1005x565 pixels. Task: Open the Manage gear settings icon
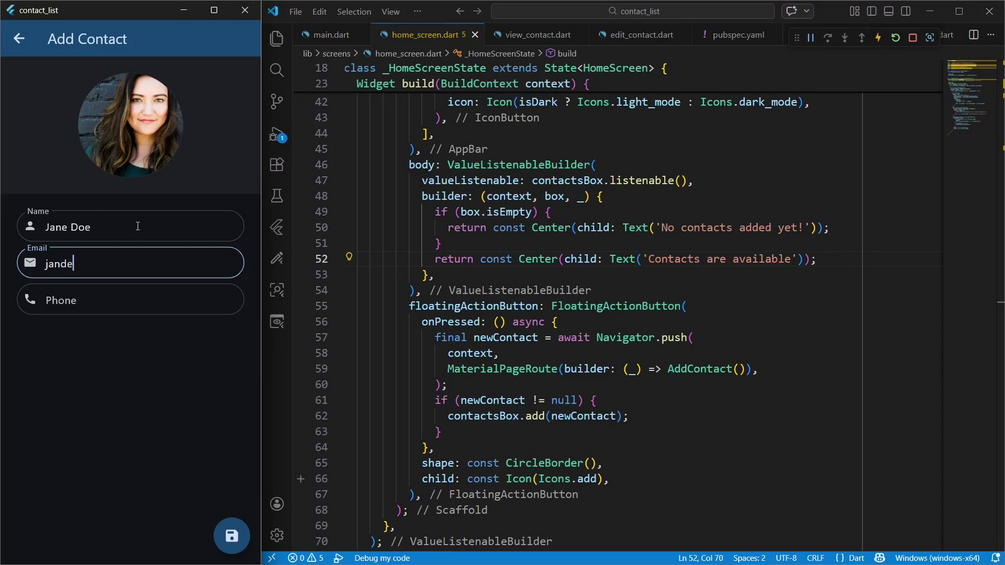point(277,535)
